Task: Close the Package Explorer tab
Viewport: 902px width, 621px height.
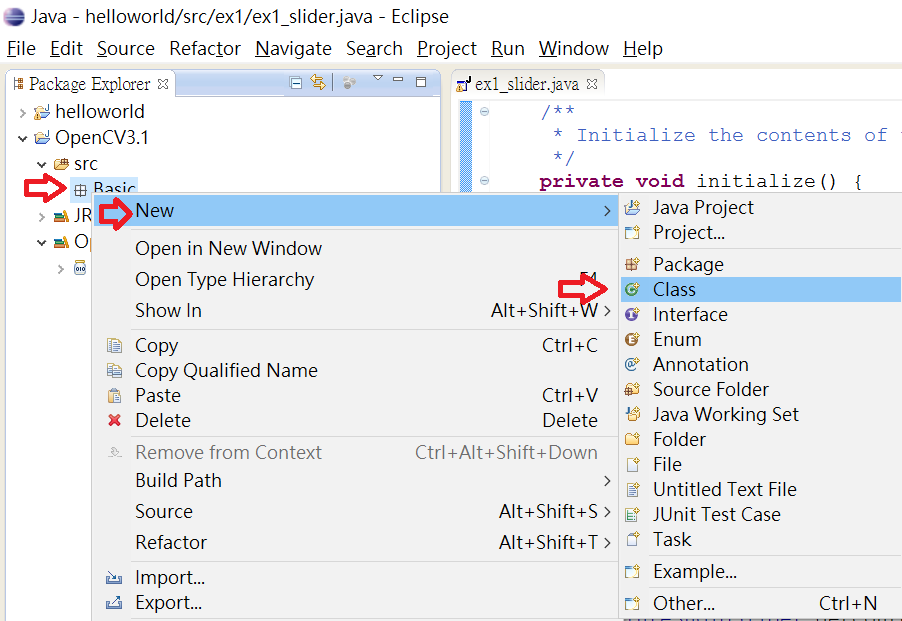Action: point(163,84)
